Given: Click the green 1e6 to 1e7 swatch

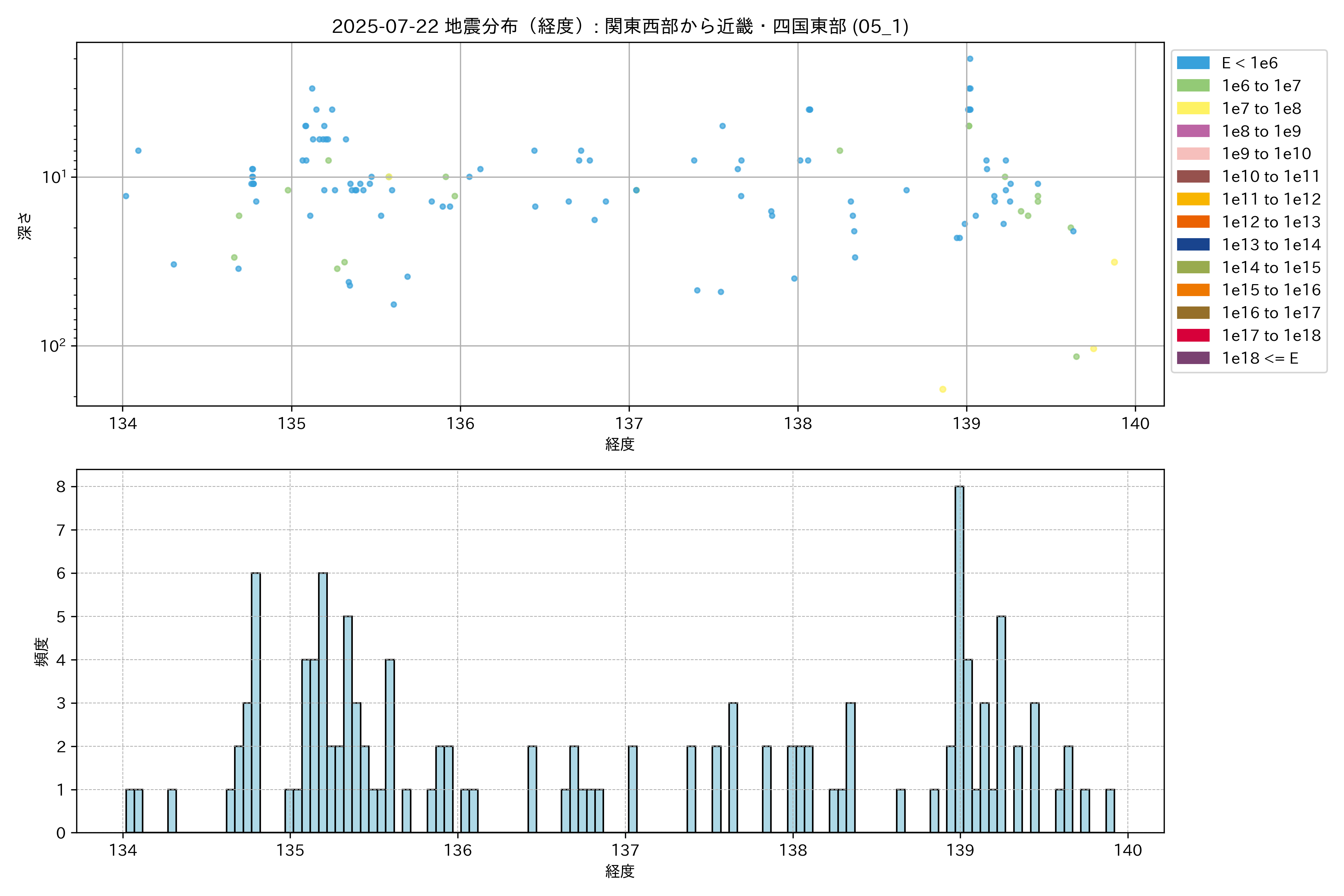Looking at the screenshot, I should pos(1193,86).
